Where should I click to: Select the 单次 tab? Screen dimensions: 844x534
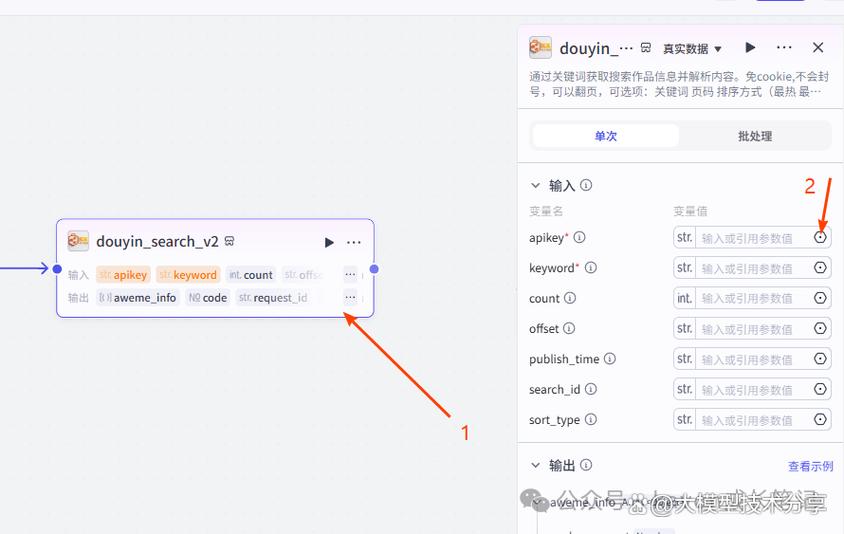pyautogui.click(x=606, y=136)
